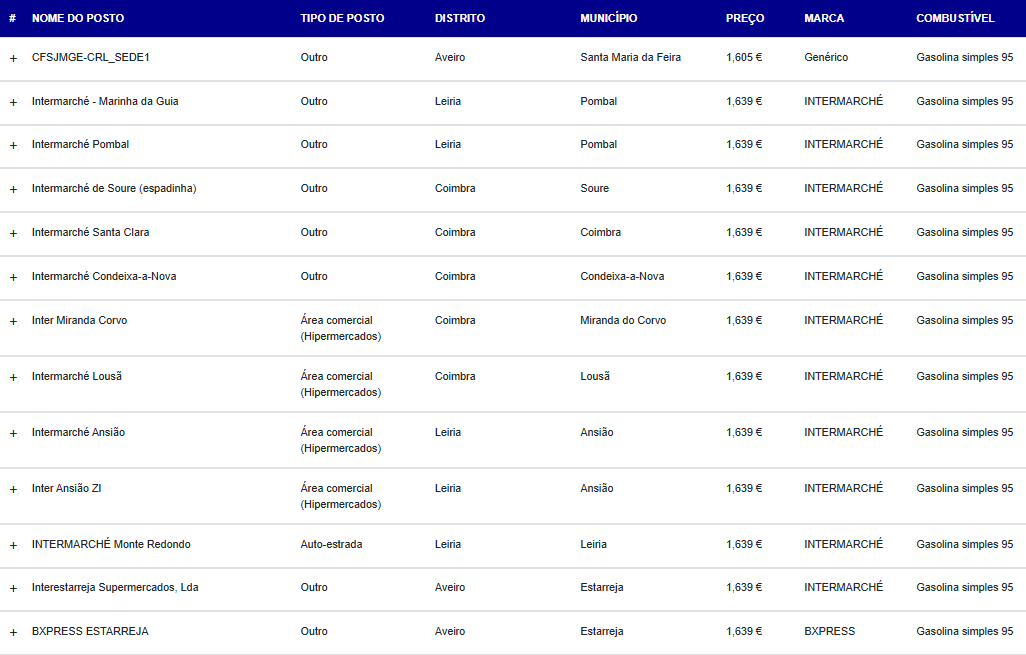Click Coimbra municipality in Intermarché Santa Clara row

[x=600, y=232]
